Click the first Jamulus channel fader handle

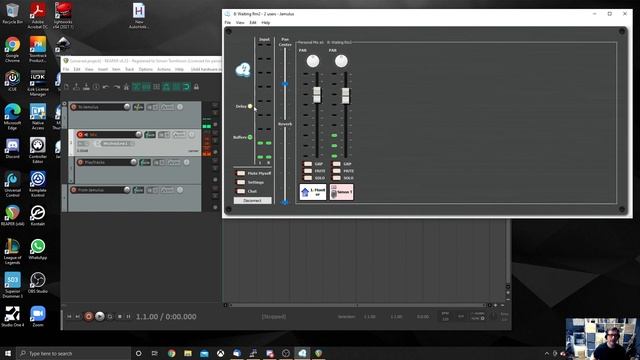(317, 95)
